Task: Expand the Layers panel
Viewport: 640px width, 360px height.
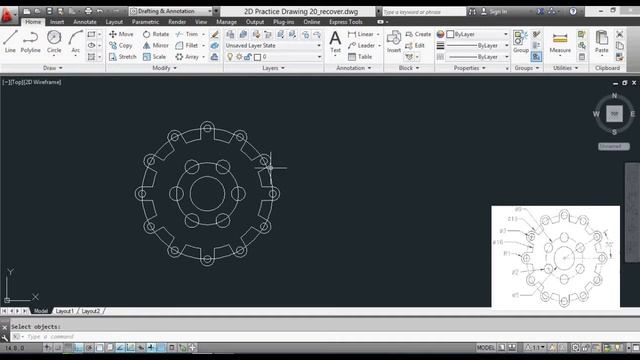Action: click(273, 68)
